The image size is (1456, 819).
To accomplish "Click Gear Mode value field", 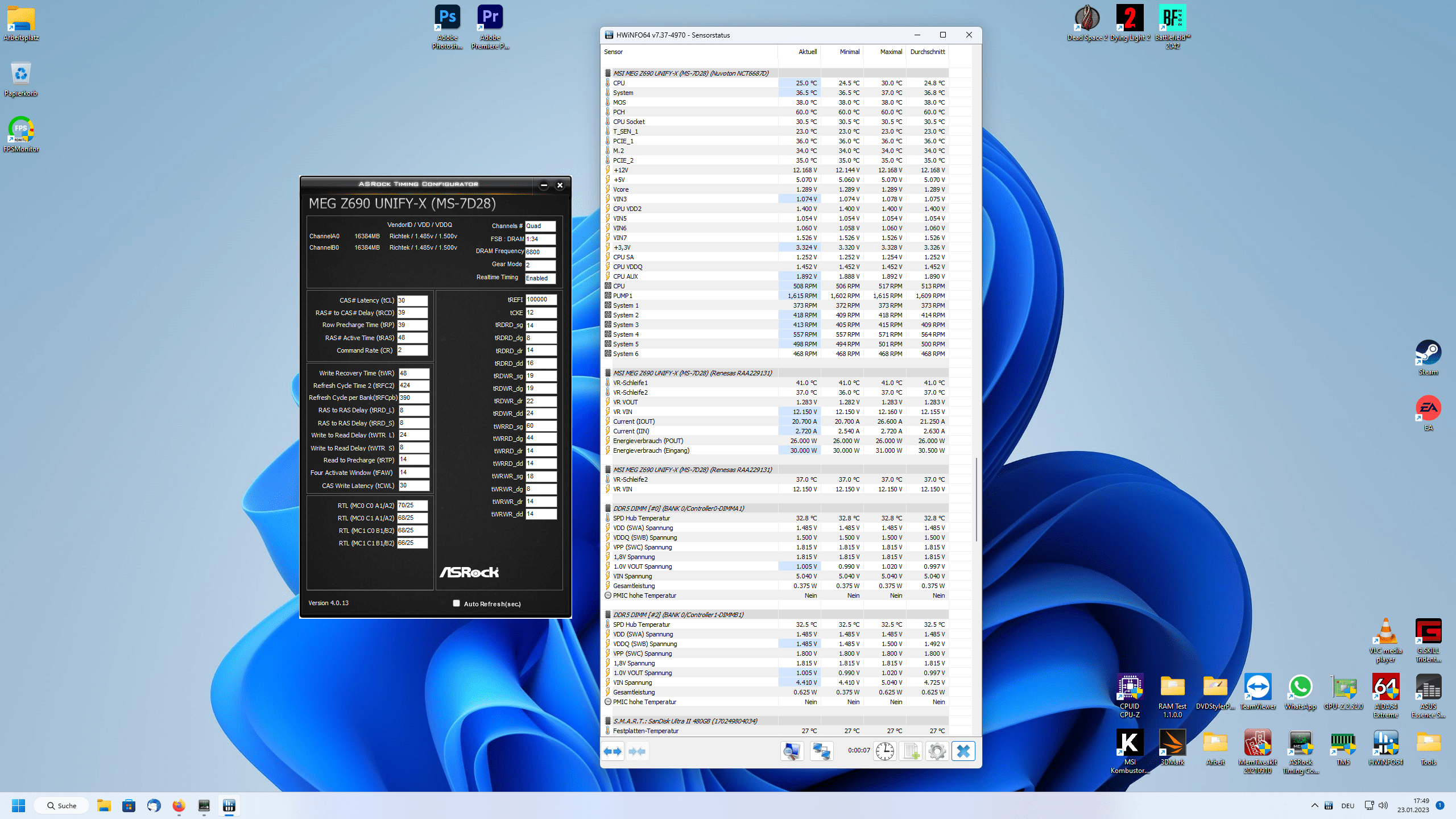I will (x=540, y=265).
